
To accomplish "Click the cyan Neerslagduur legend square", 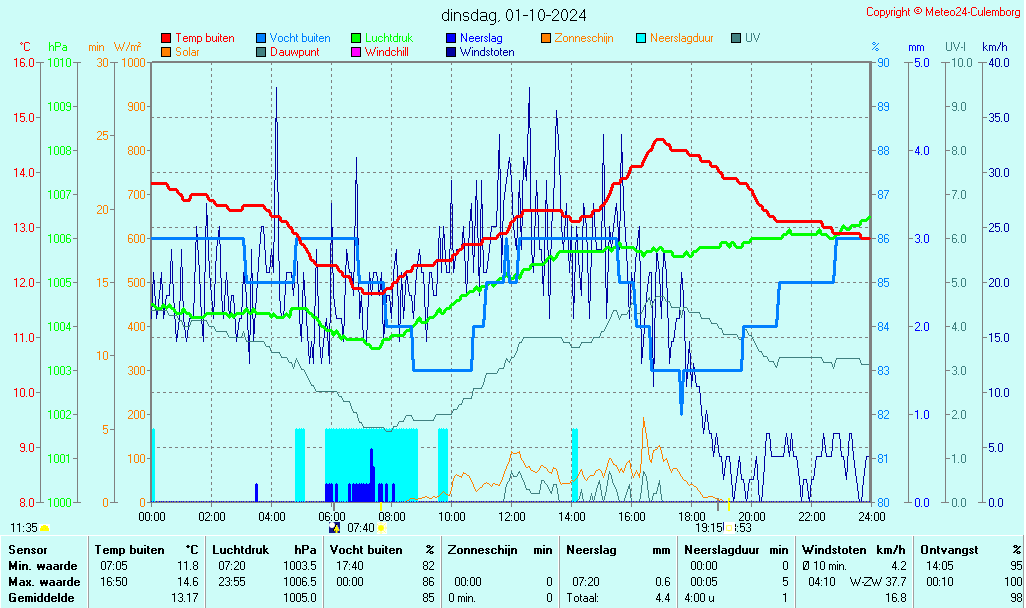I will click(641, 38).
